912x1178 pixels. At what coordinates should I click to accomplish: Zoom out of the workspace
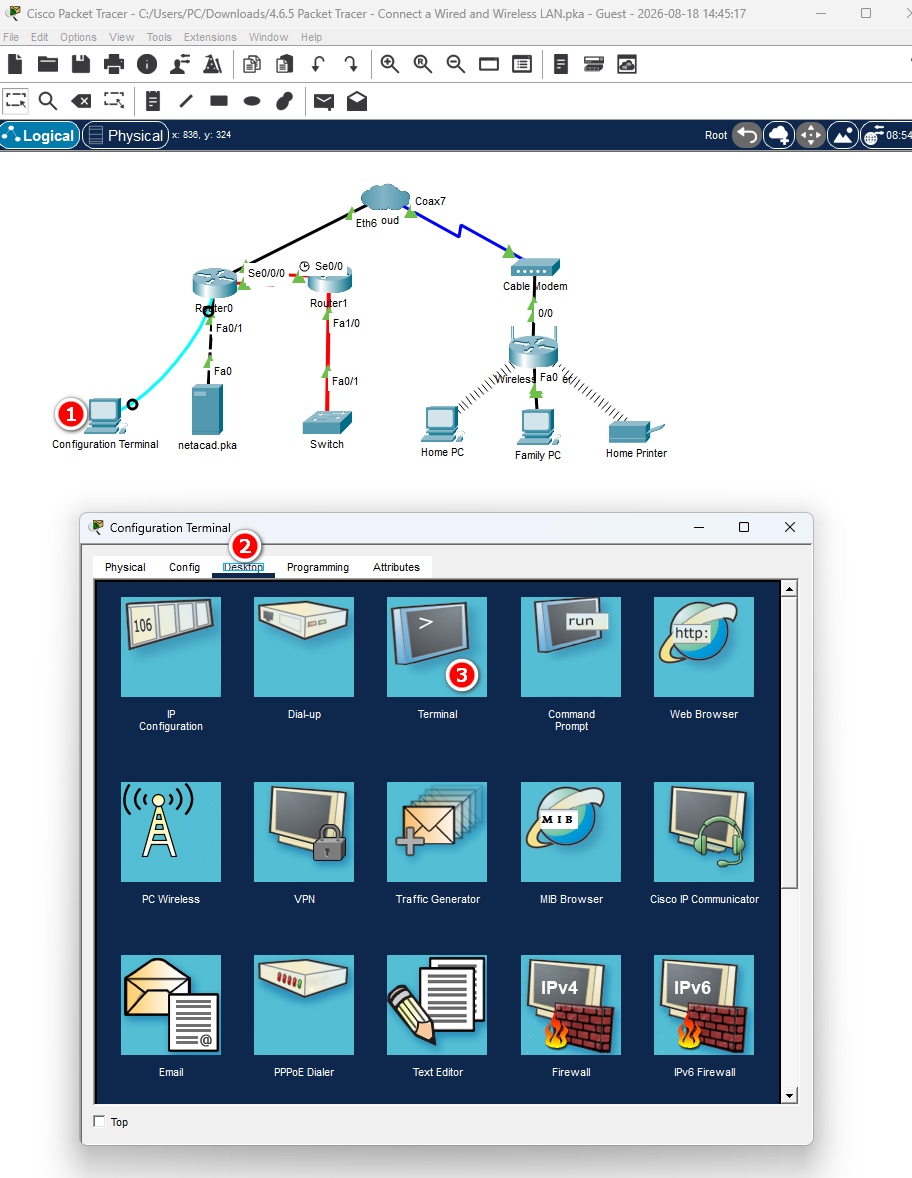pos(456,65)
